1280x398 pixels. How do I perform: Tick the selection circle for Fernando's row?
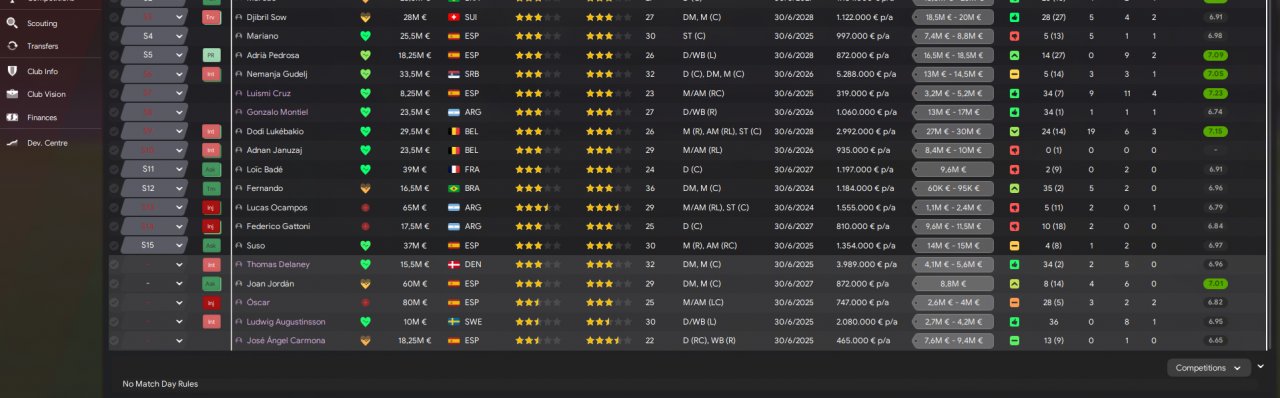click(x=114, y=188)
